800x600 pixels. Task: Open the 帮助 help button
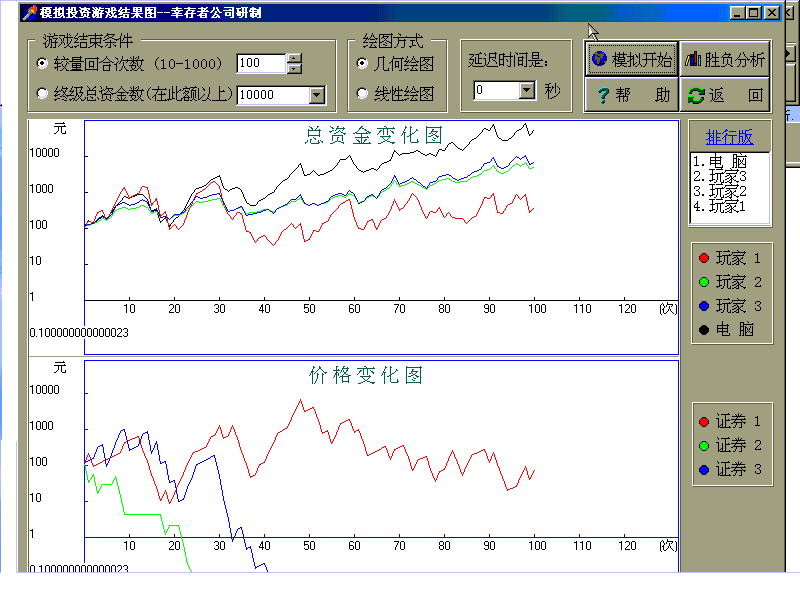pos(632,95)
